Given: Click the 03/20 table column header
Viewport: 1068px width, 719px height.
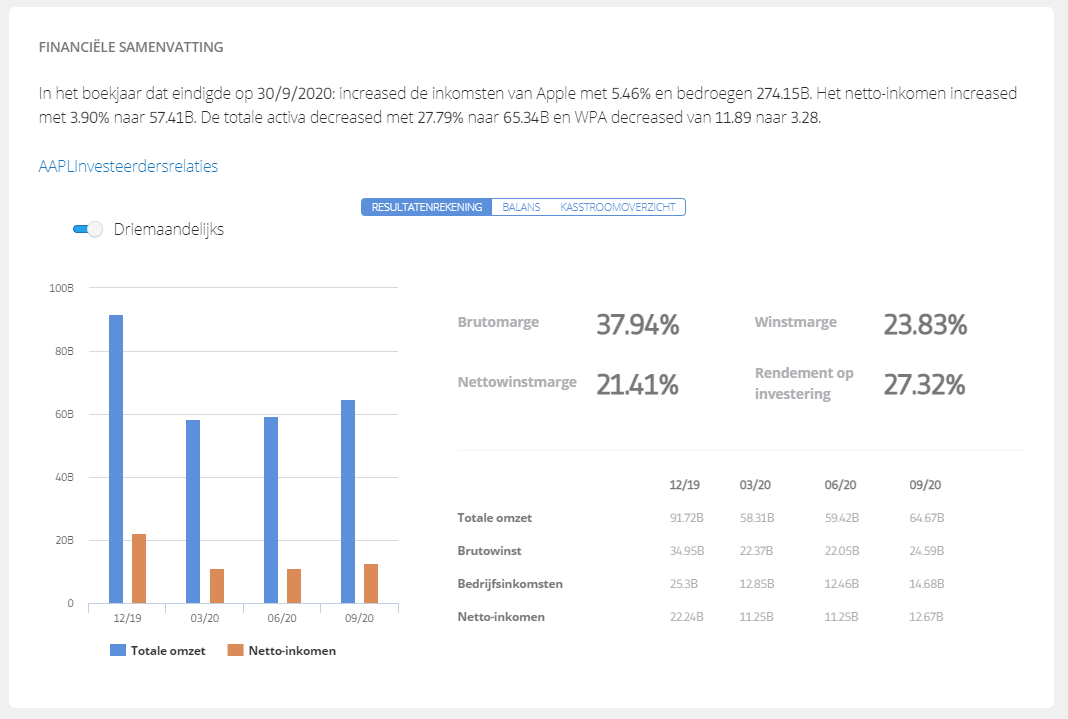Looking at the screenshot, I should coord(755,485).
